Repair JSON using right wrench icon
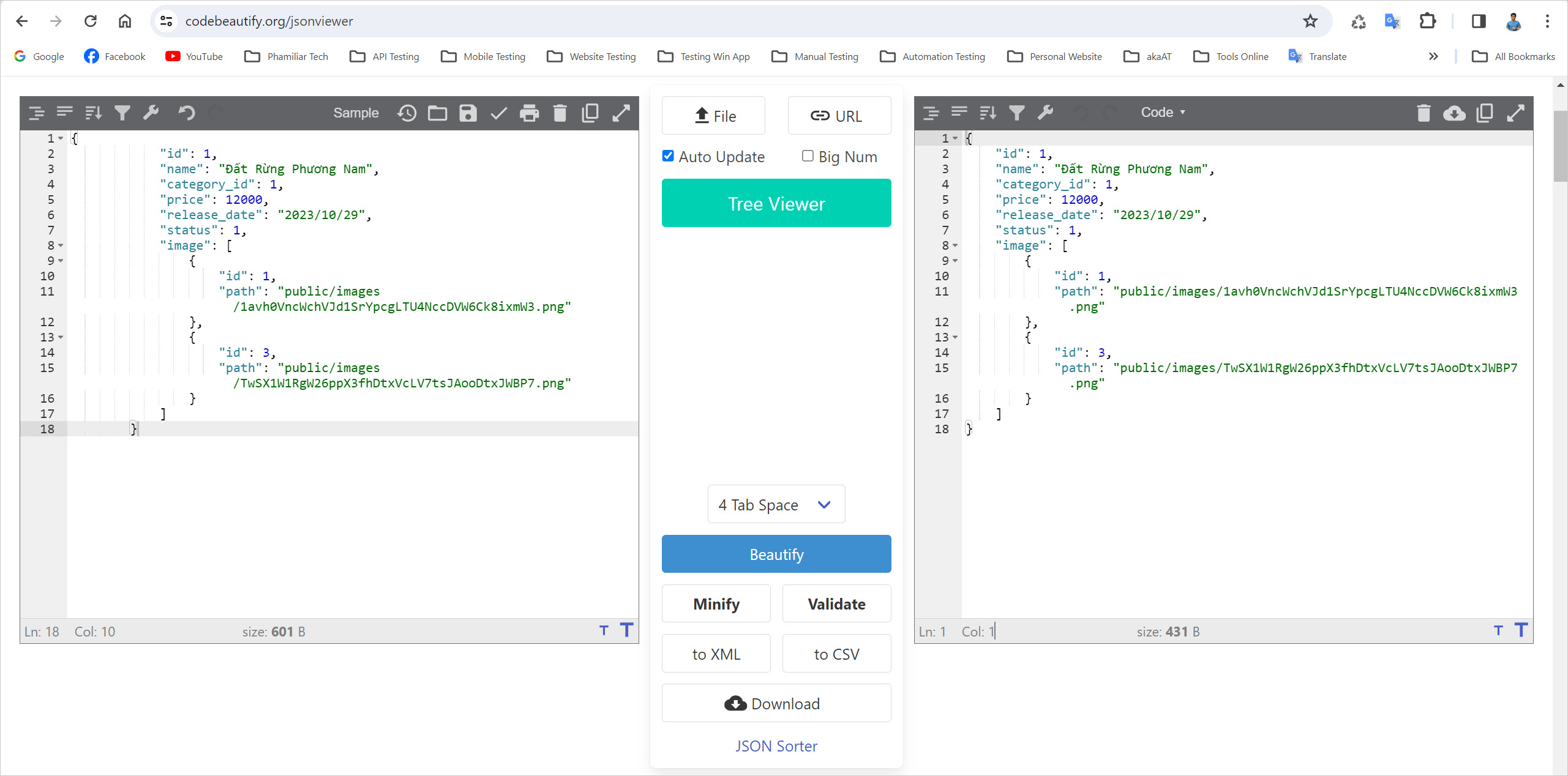Viewport: 1568px width, 776px height. 1046,113
